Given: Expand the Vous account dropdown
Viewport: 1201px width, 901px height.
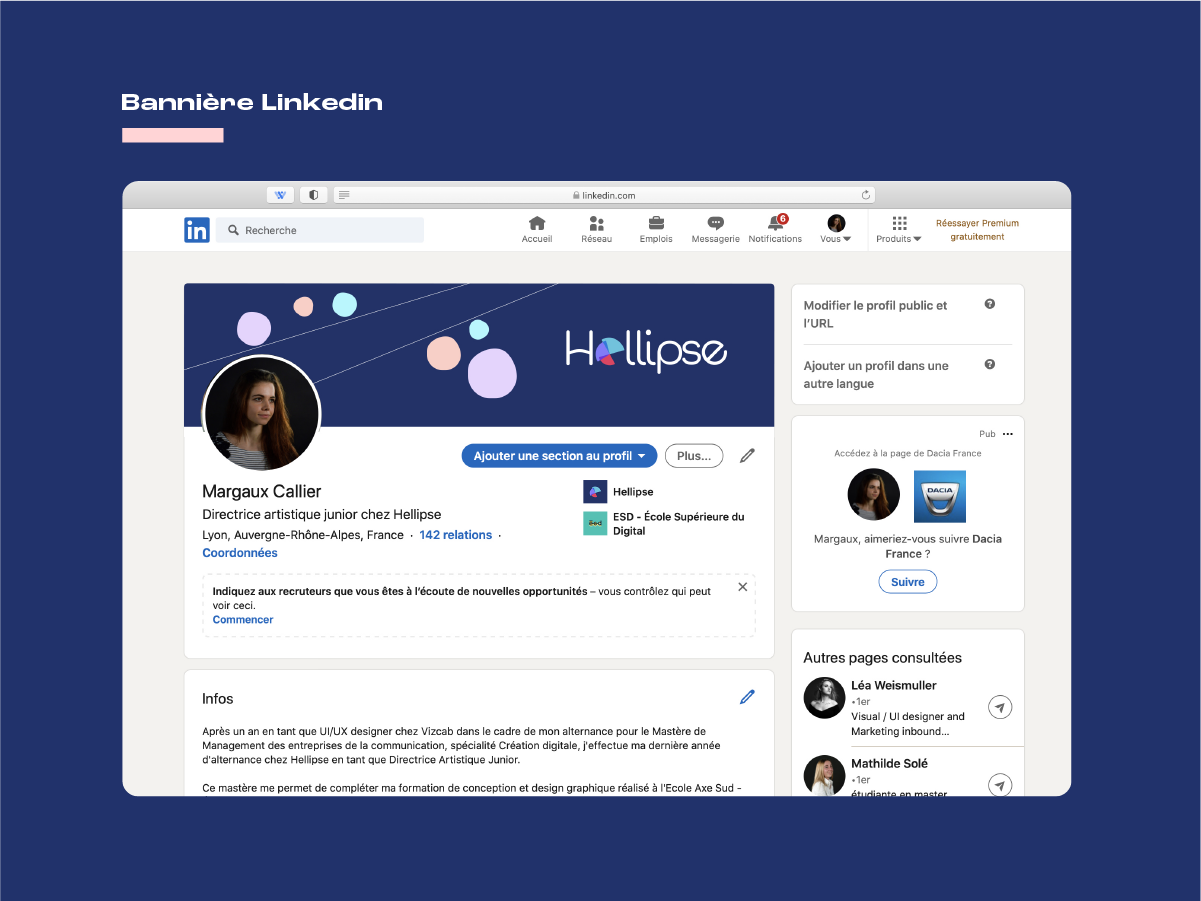Looking at the screenshot, I should pos(836,229).
